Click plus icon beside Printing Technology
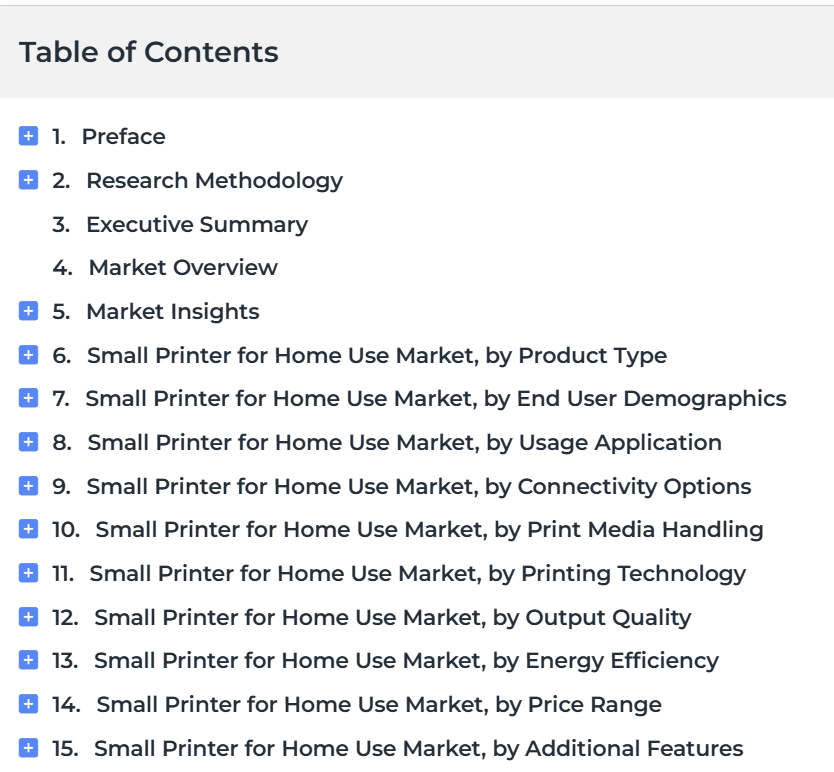834x772 pixels. point(28,573)
